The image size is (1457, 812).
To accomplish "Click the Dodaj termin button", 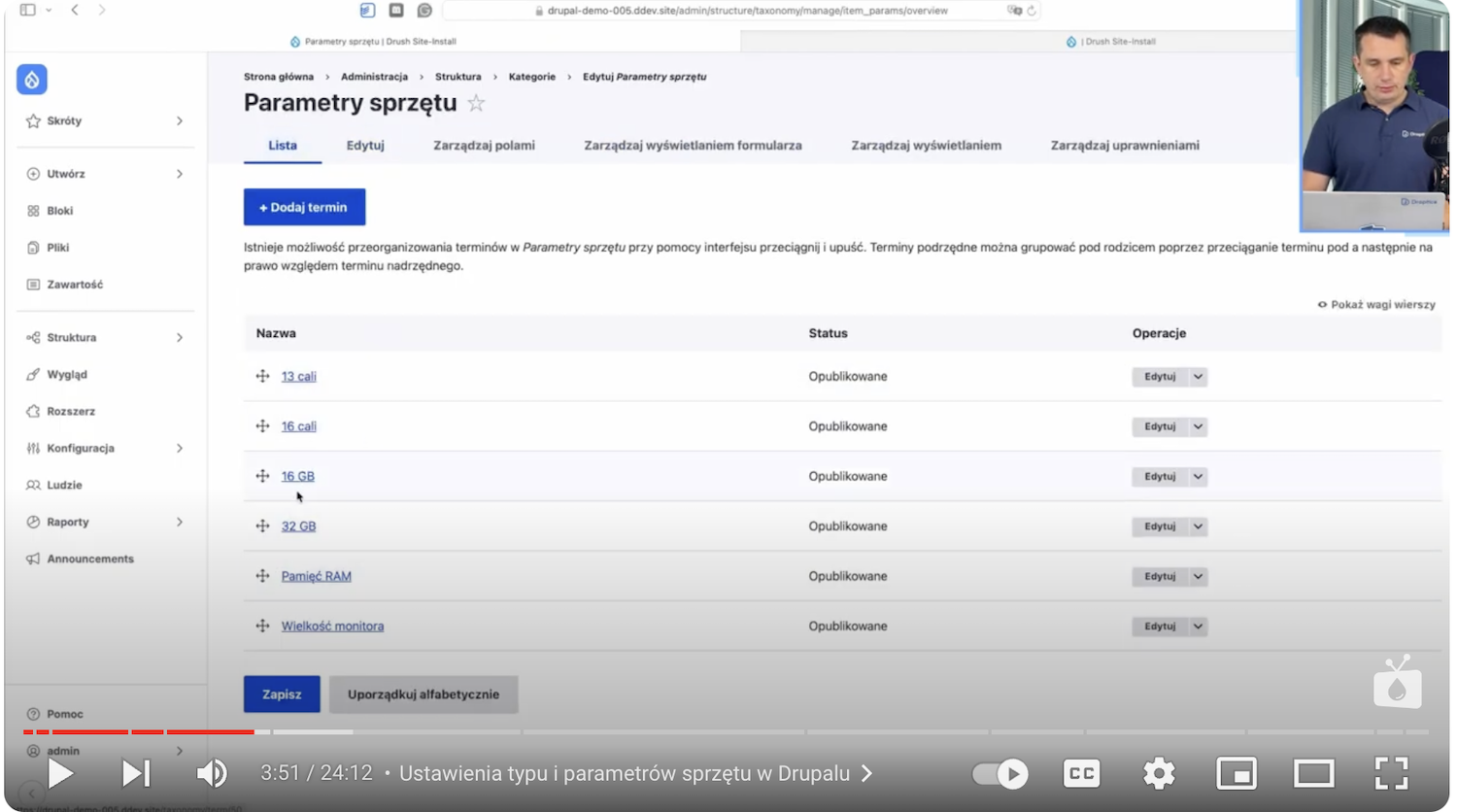I will pyautogui.click(x=304, y=207).
